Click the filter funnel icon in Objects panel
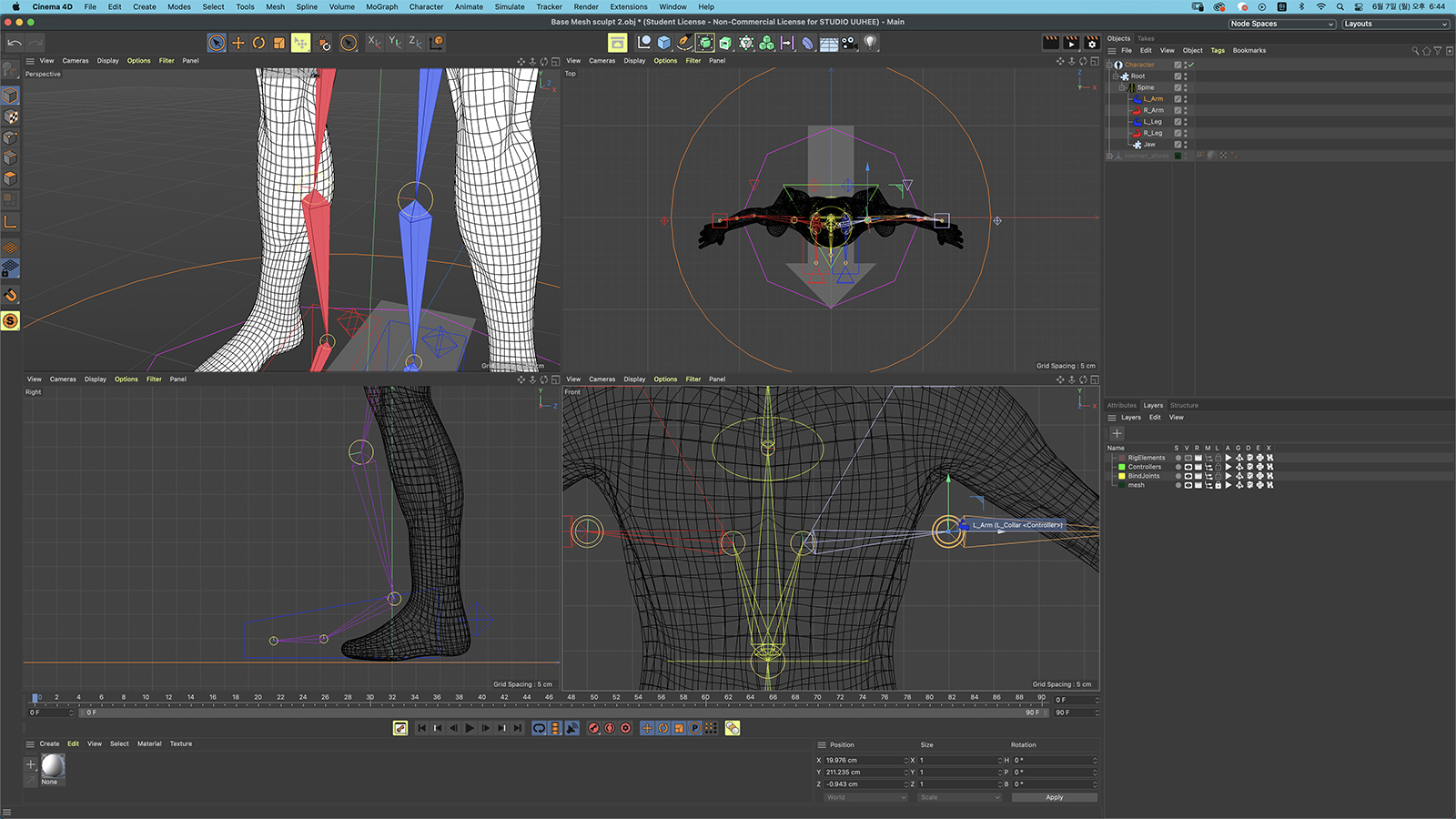Screen dimensions: 1456x819 (1438, 51)
